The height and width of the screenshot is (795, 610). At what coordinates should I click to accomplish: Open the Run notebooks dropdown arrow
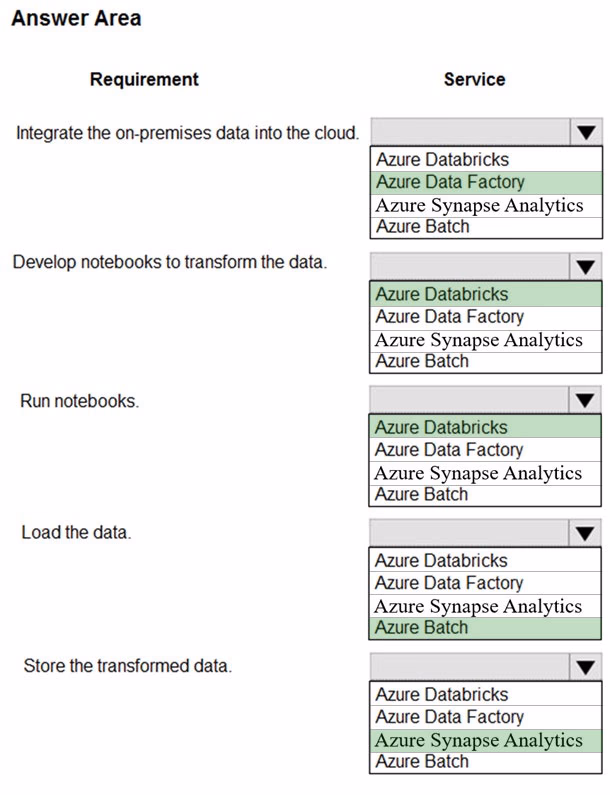(x=585, y=401)
